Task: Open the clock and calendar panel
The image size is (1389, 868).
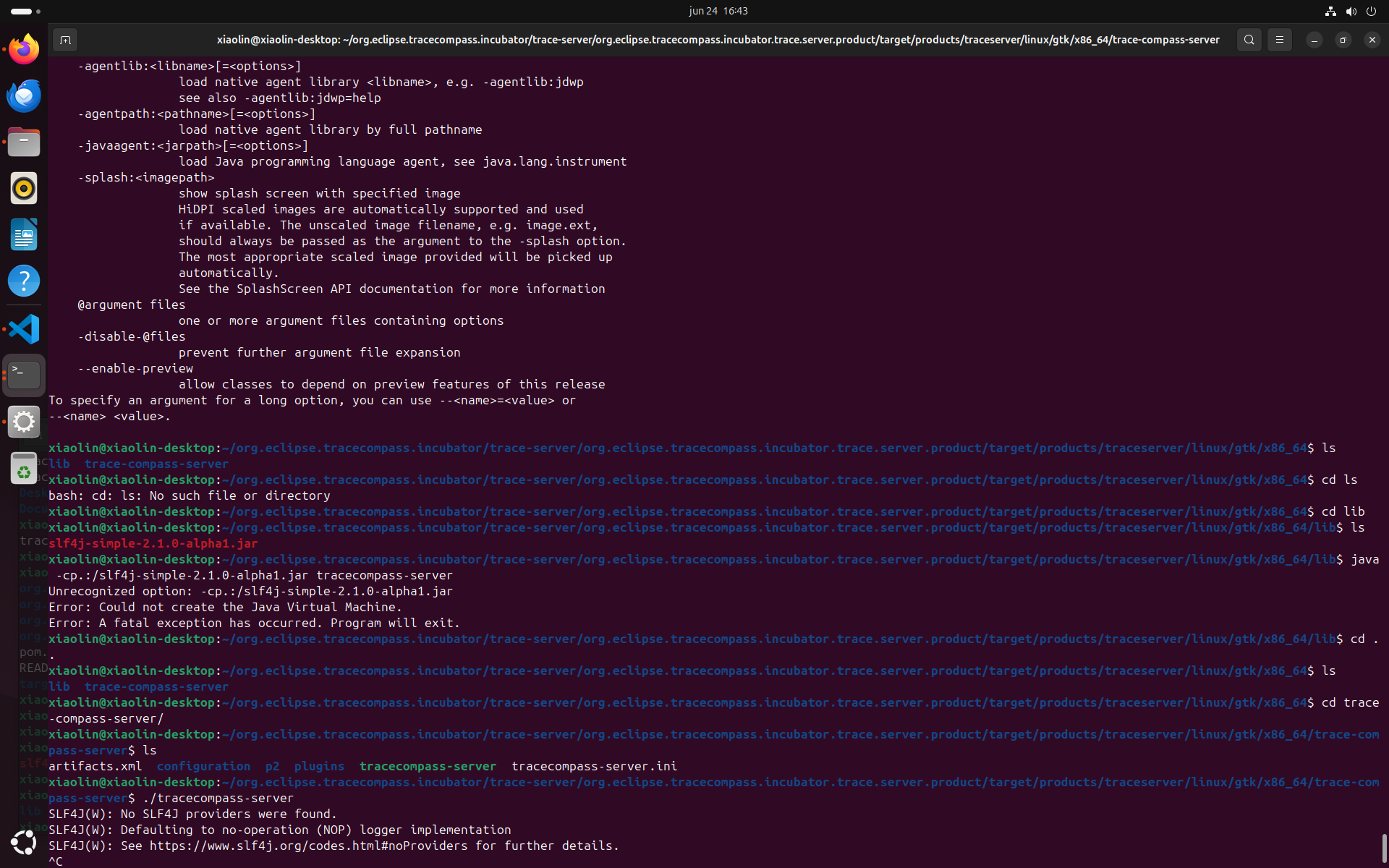Action: coord(718,11)
